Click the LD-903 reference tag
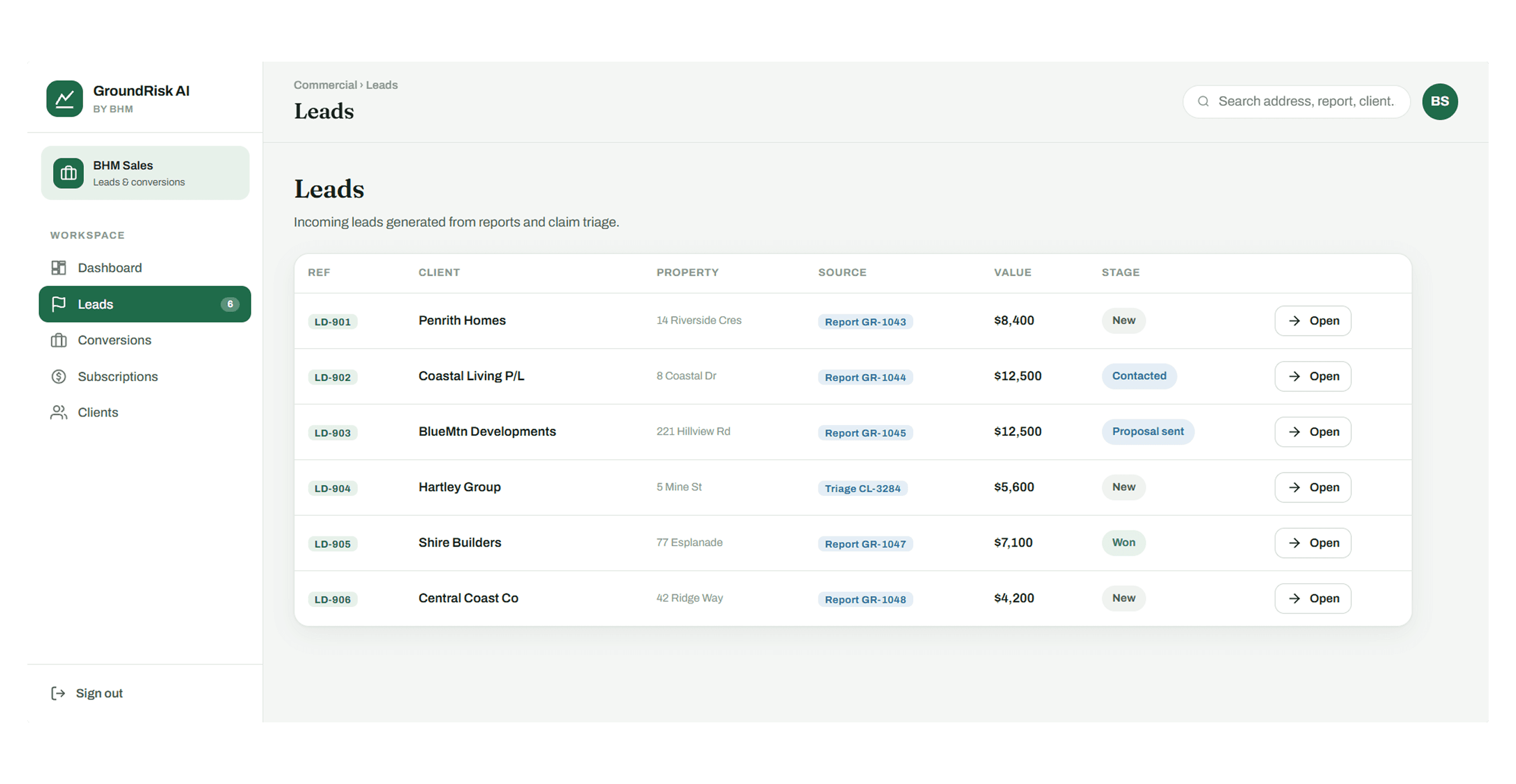This screenshot has height=784, width=1516. (x=333, y=433)
